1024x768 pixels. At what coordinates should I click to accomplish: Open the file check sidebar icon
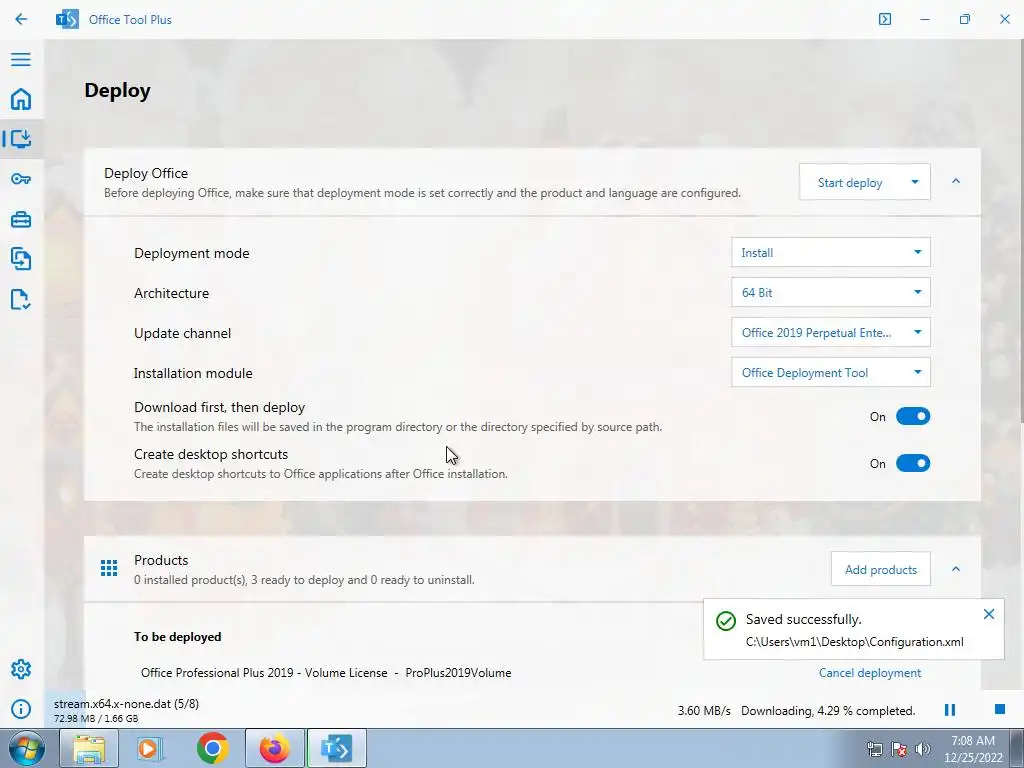tap(21, 299)
